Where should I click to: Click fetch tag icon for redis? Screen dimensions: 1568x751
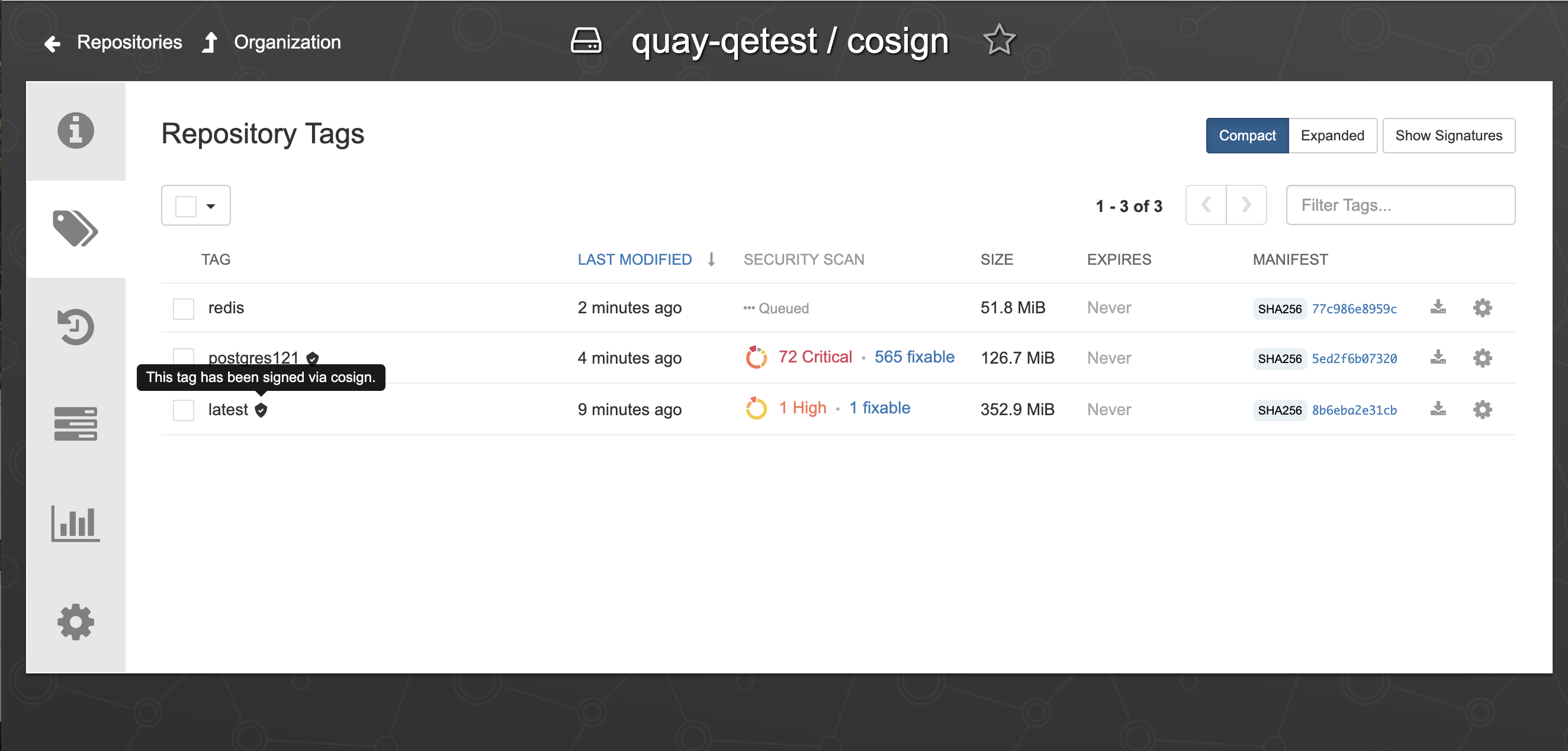(1438, 307)
